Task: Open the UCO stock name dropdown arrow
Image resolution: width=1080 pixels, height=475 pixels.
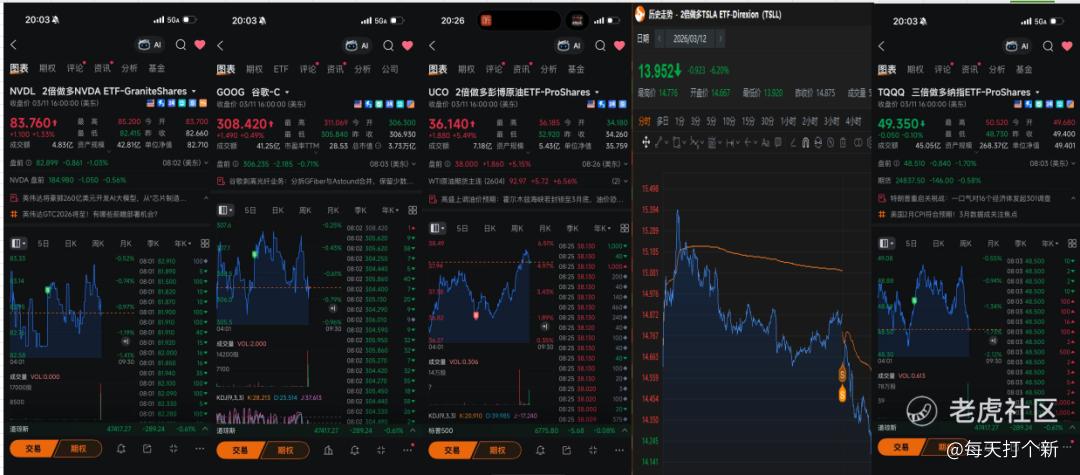Action: coord(596,92)
